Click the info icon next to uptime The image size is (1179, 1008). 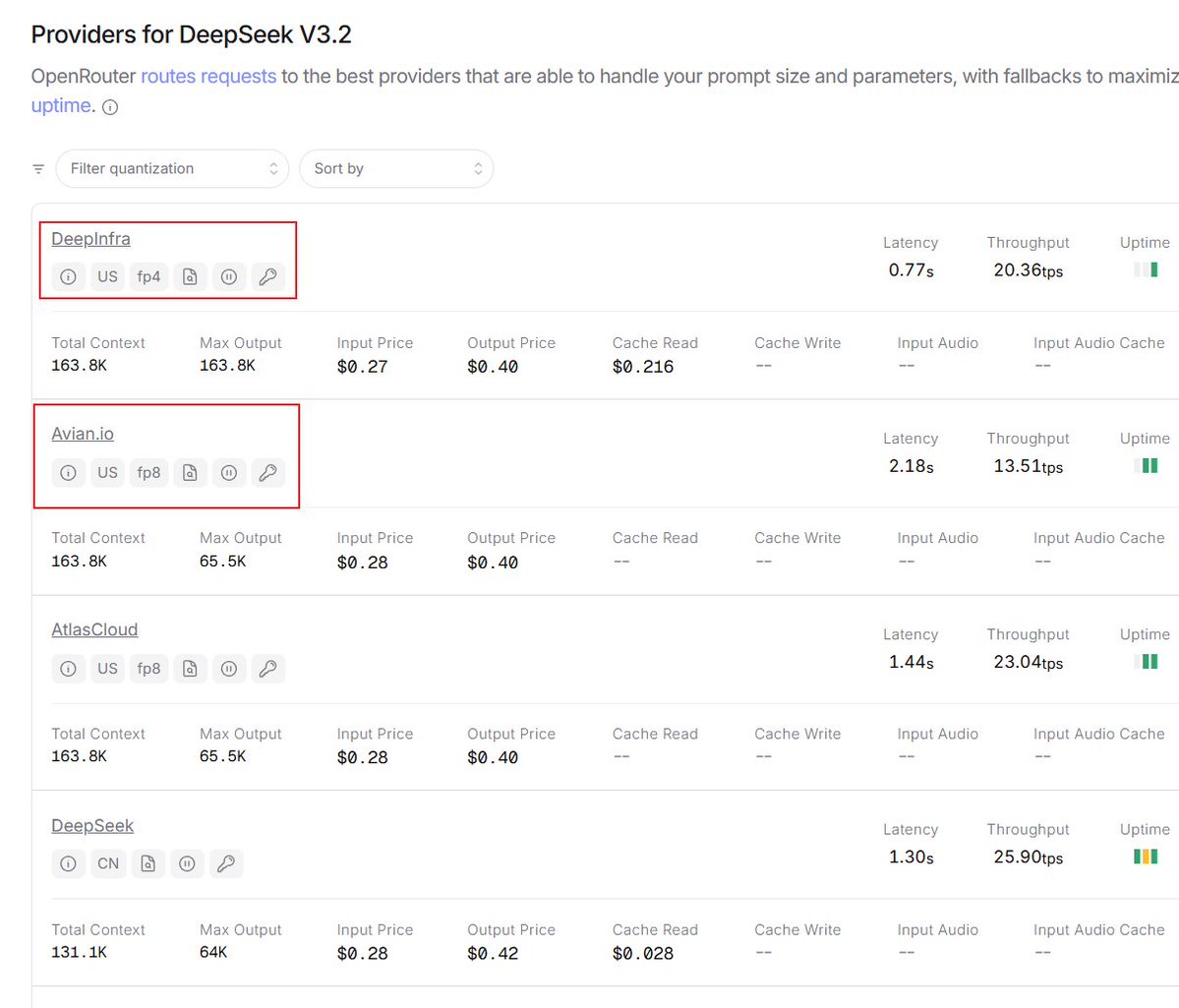pos(110,107)
